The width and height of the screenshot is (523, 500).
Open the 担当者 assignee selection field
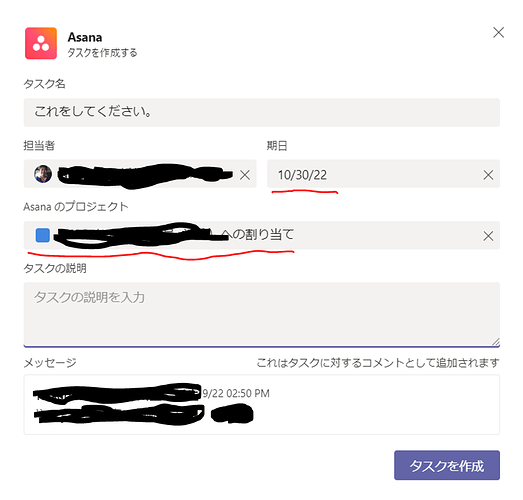(x=140, y=173)
